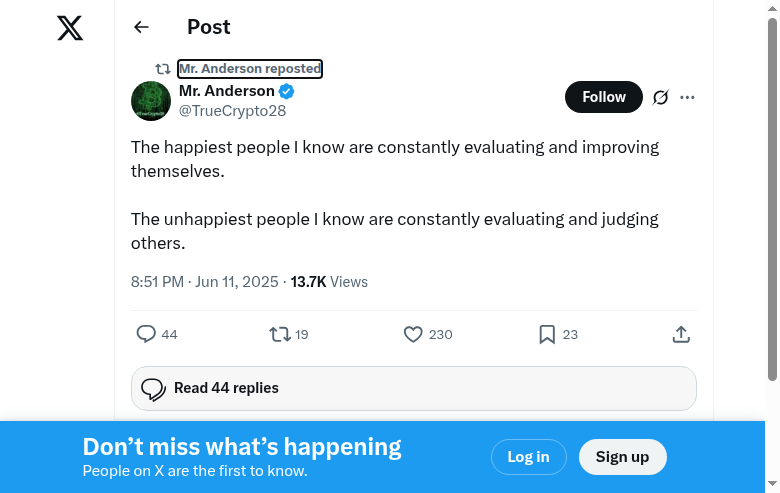This screenshot has height=493, width=780.
Task: Open the three-dot more options menu
Action: [x=687, y=97]
